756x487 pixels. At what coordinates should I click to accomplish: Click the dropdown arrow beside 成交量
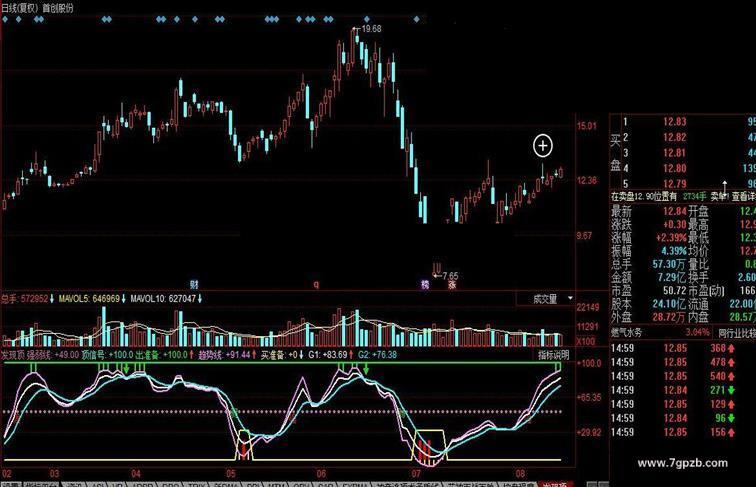570,298
